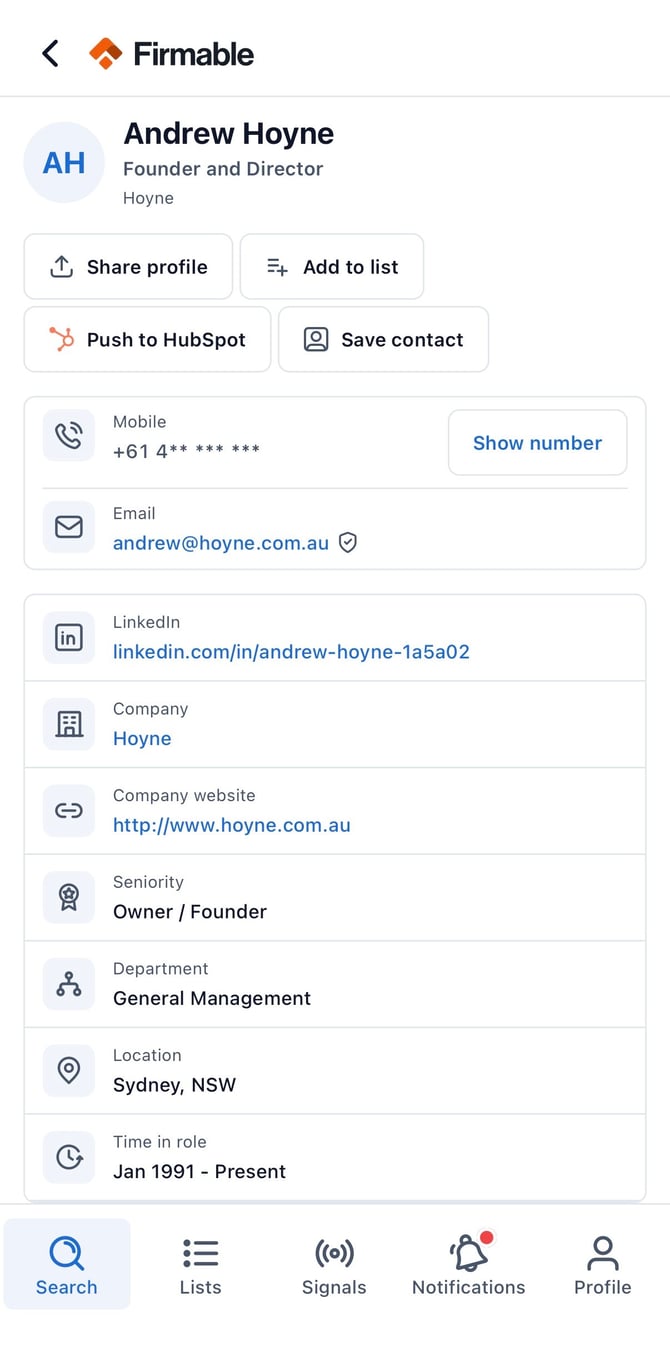Select the 'General Management' text
Viewport: 670px width, 1363px height.
tap(212, 999)
